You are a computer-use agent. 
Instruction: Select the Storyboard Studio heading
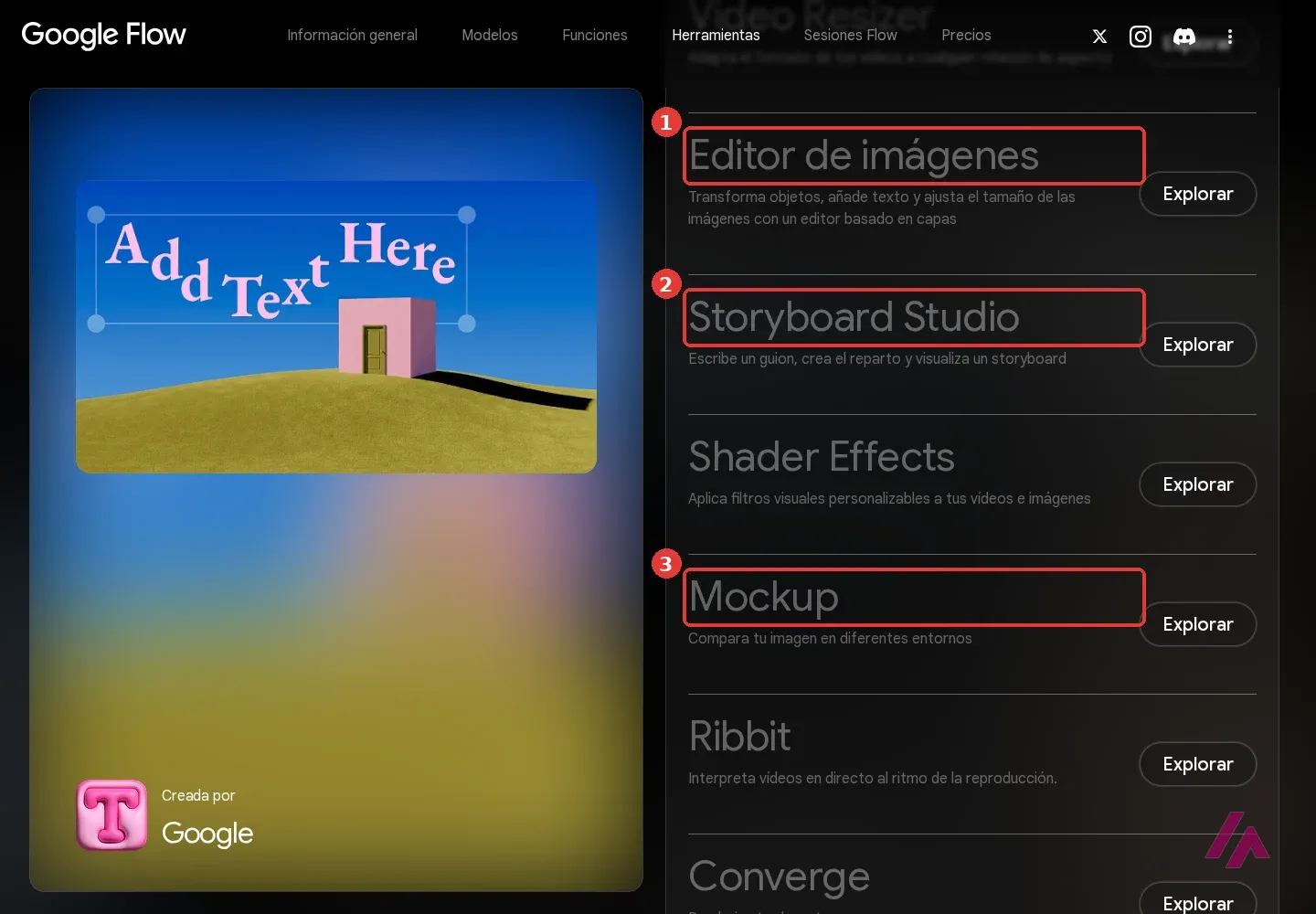click(854, 317)
